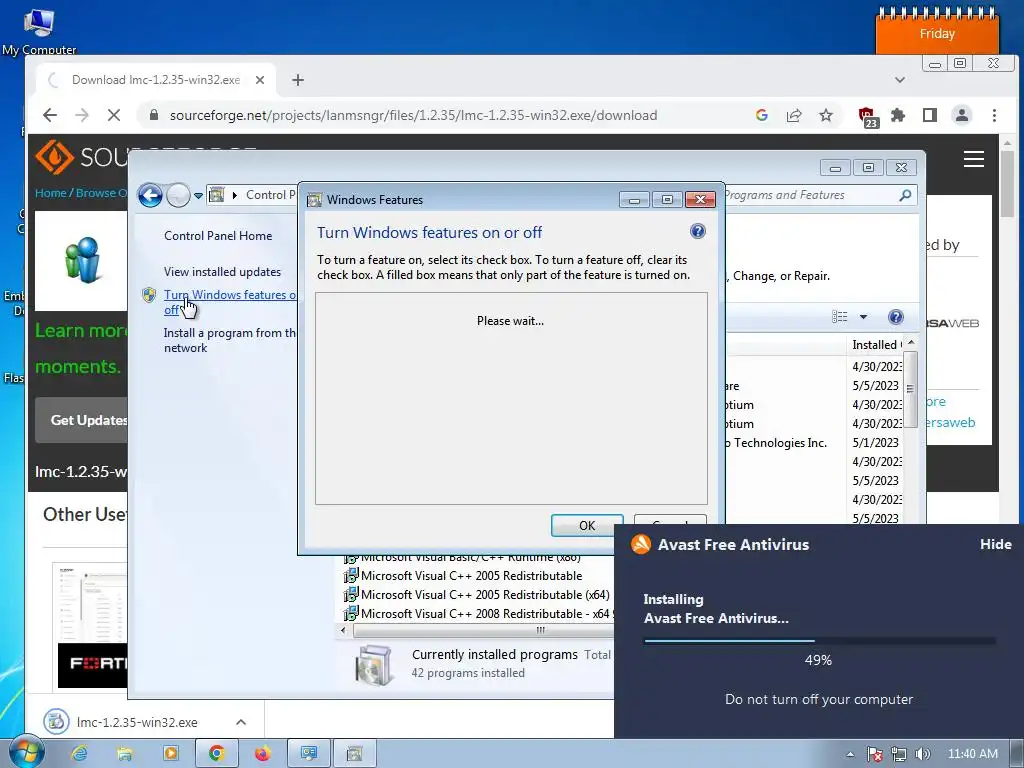1024x768 pixels.
Task: Switch to Chrome in taskbar
Action: (x=216, y=754)
